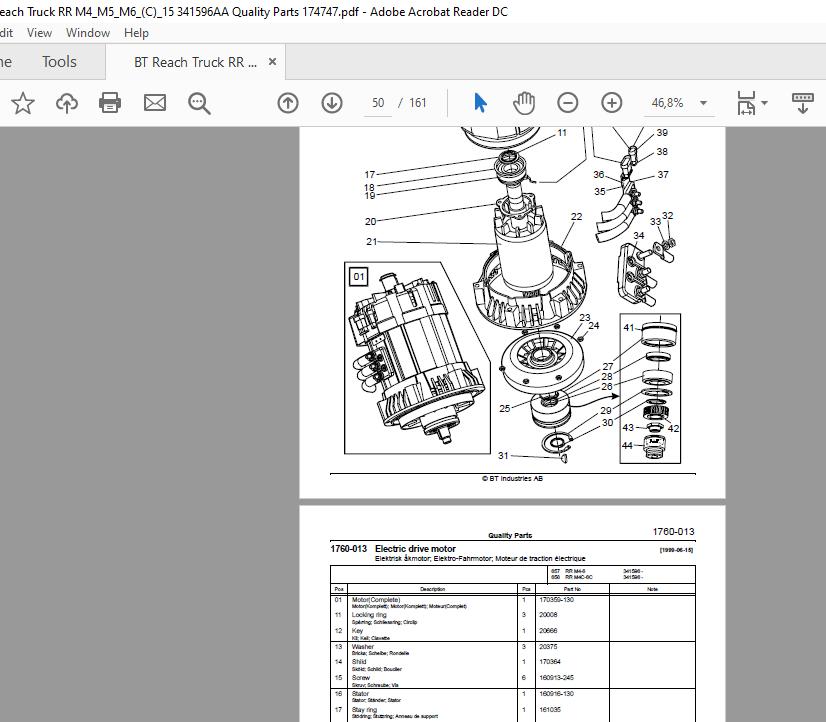Click the 'Locking ring' description row
This screenshot has width=826, height=722.
click(x=432, y=618)
